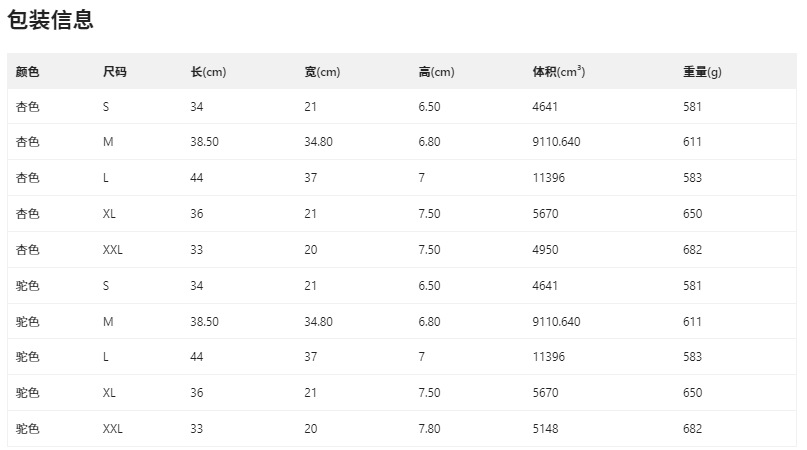
Task: Click the 重量(g) column header
Action: [702, 72]
